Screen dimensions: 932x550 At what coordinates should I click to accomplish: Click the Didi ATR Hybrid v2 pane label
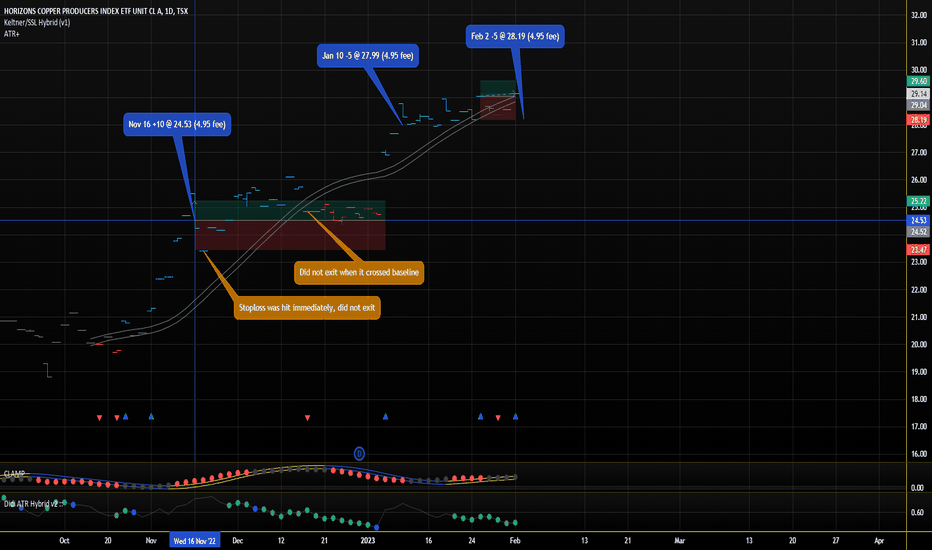tap(33, 504)
